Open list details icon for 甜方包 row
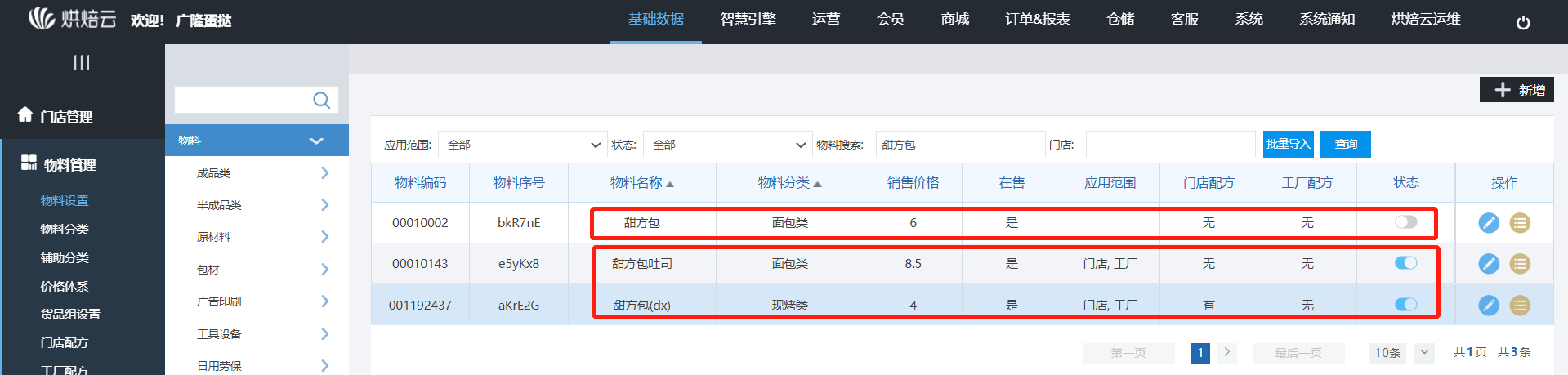1568x375 pixels. coord(1519,223)
